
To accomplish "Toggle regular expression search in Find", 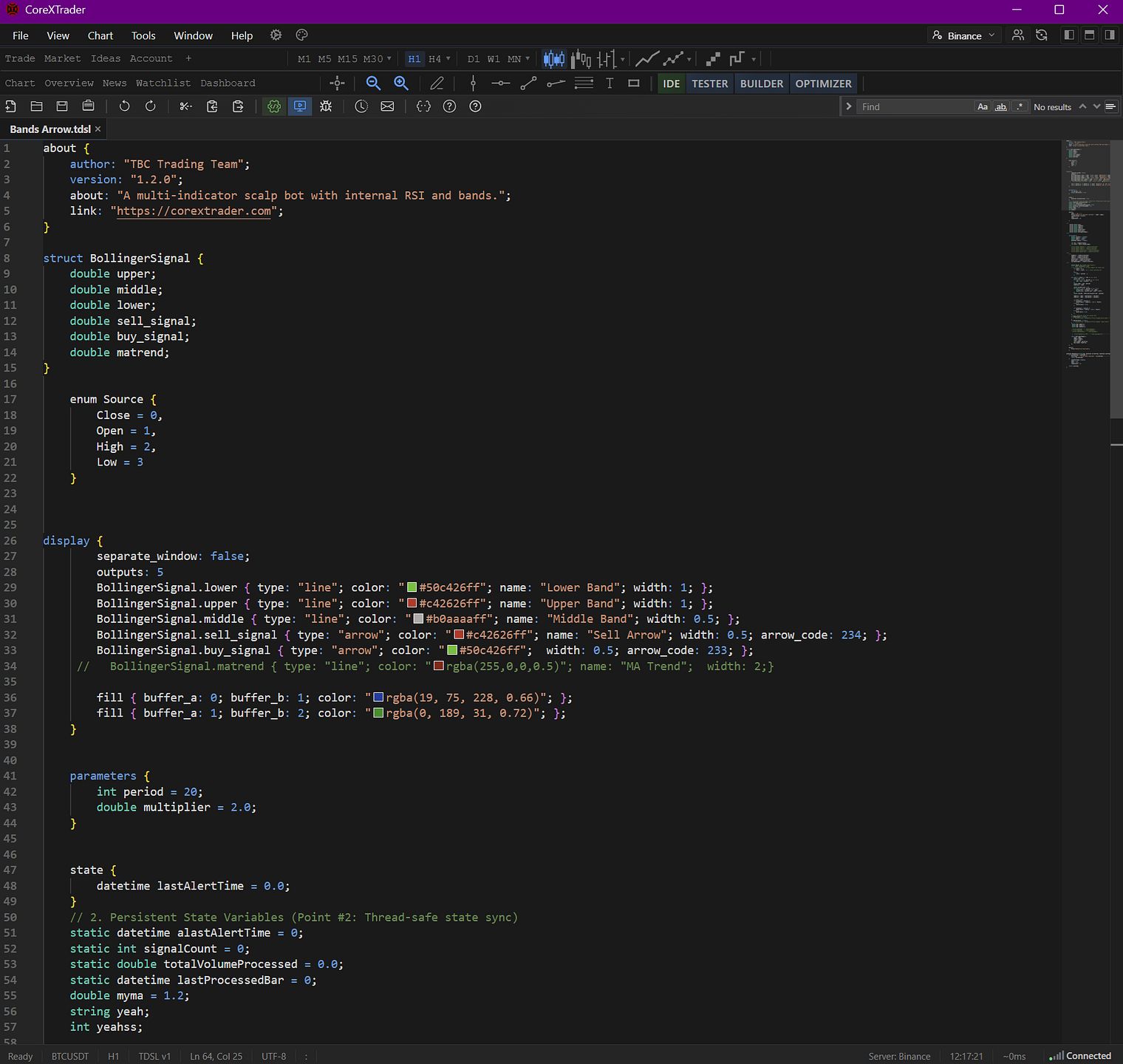I will click(x=1020, y=106).
